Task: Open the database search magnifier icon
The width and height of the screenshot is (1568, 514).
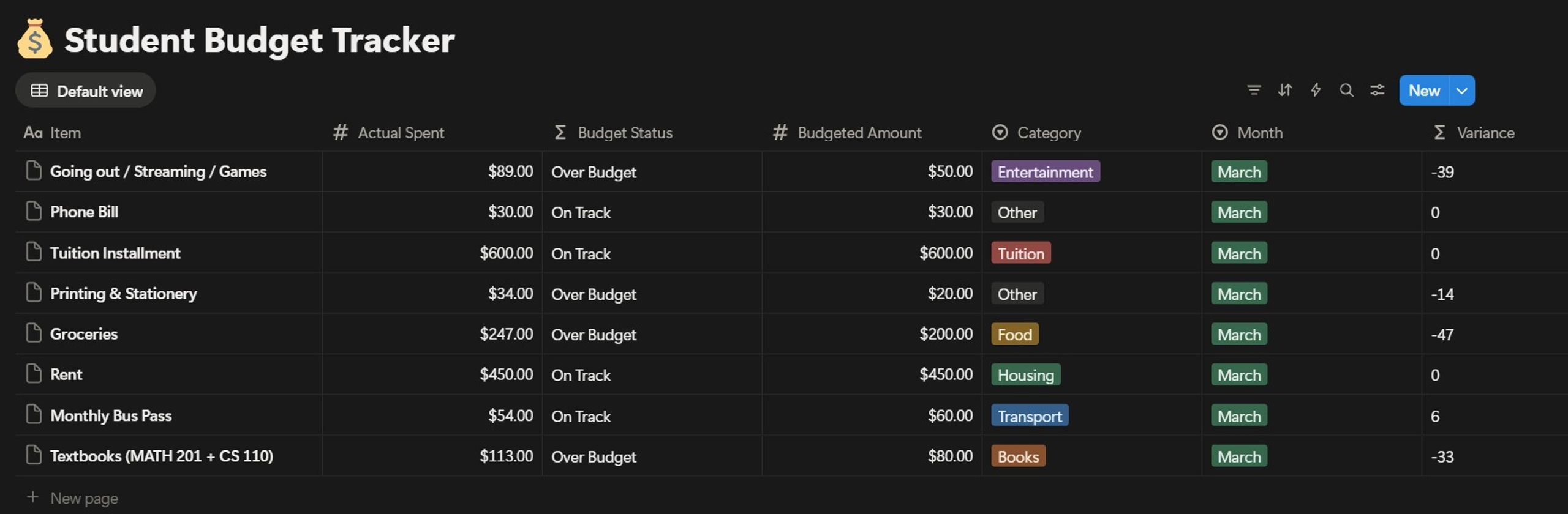Action: (x=1346, y=91)
